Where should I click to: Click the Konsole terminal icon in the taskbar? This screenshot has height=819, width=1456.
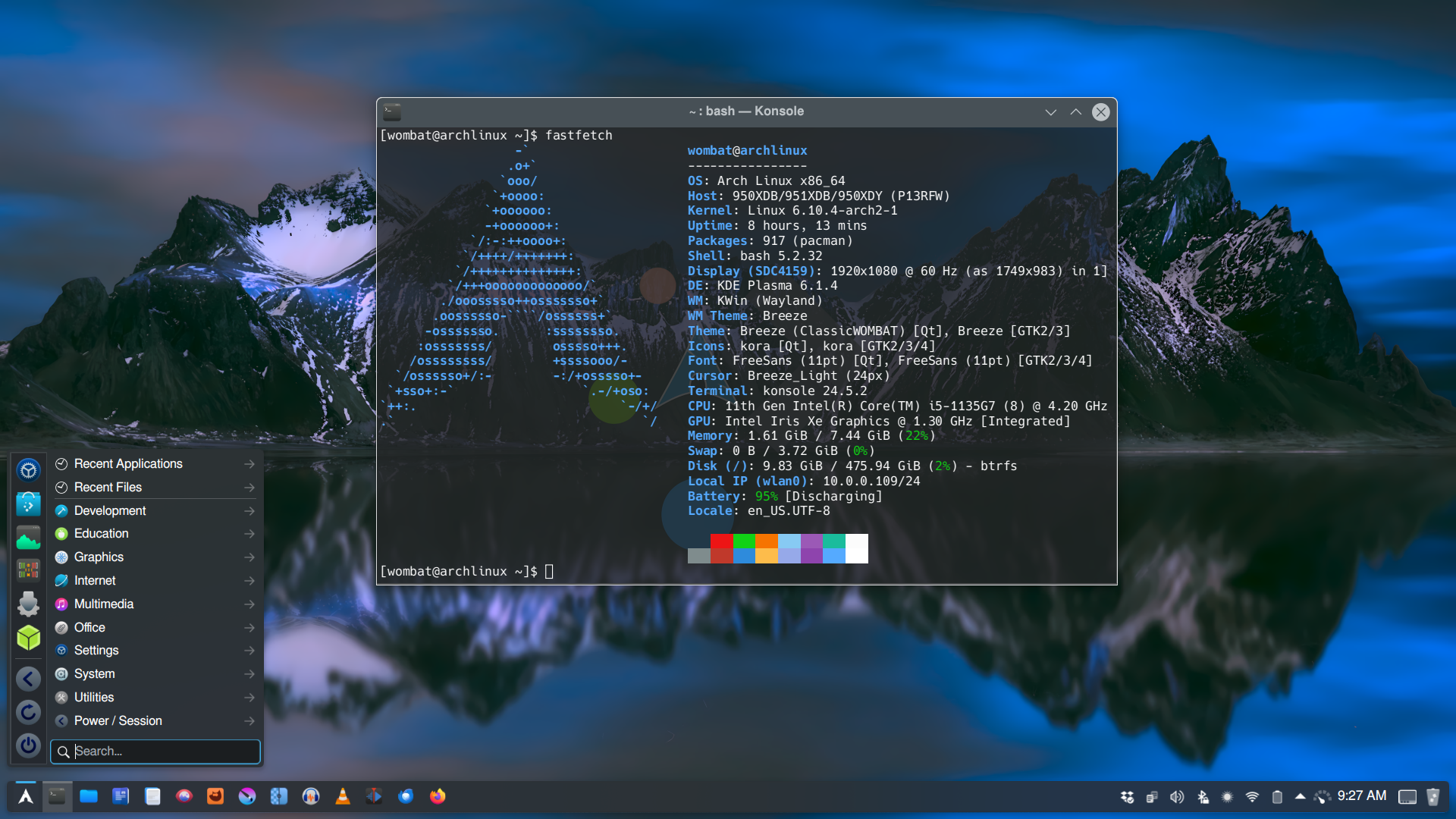point(57,796)
